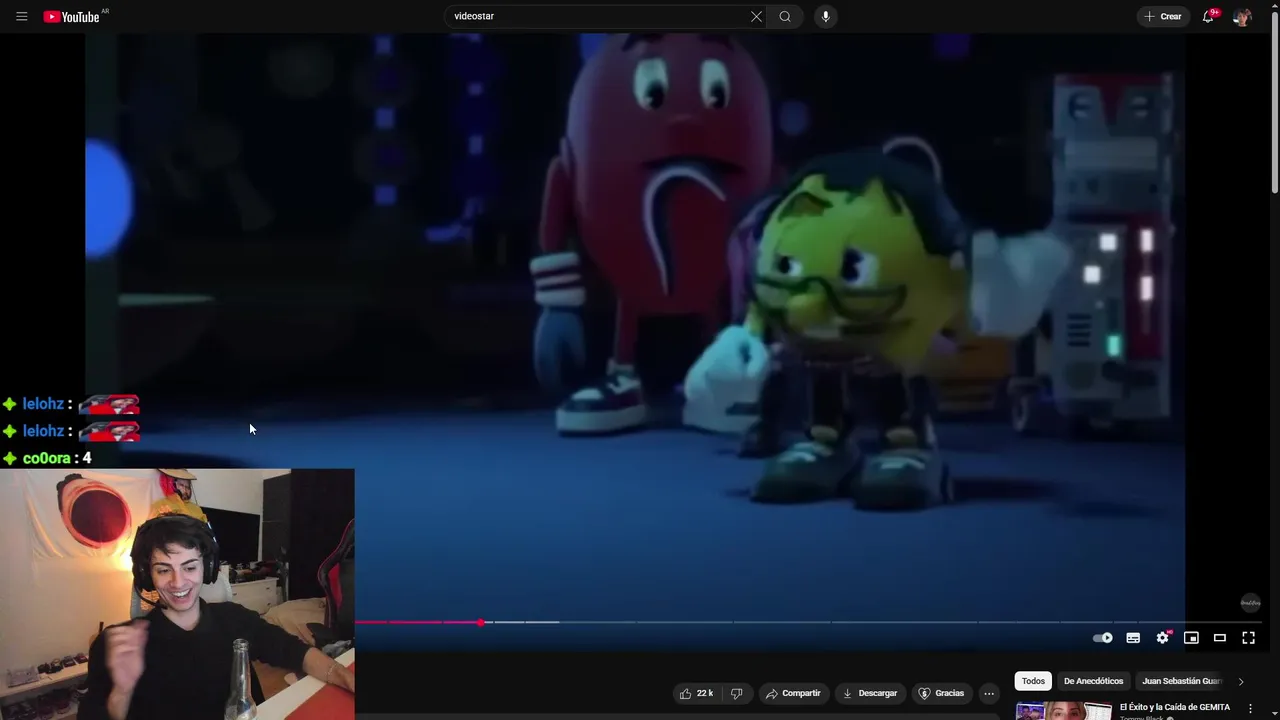Open the YouTube hamburger guide menu
The image size is (1280, 720).
pyautogui.click(x=21, y=16)
